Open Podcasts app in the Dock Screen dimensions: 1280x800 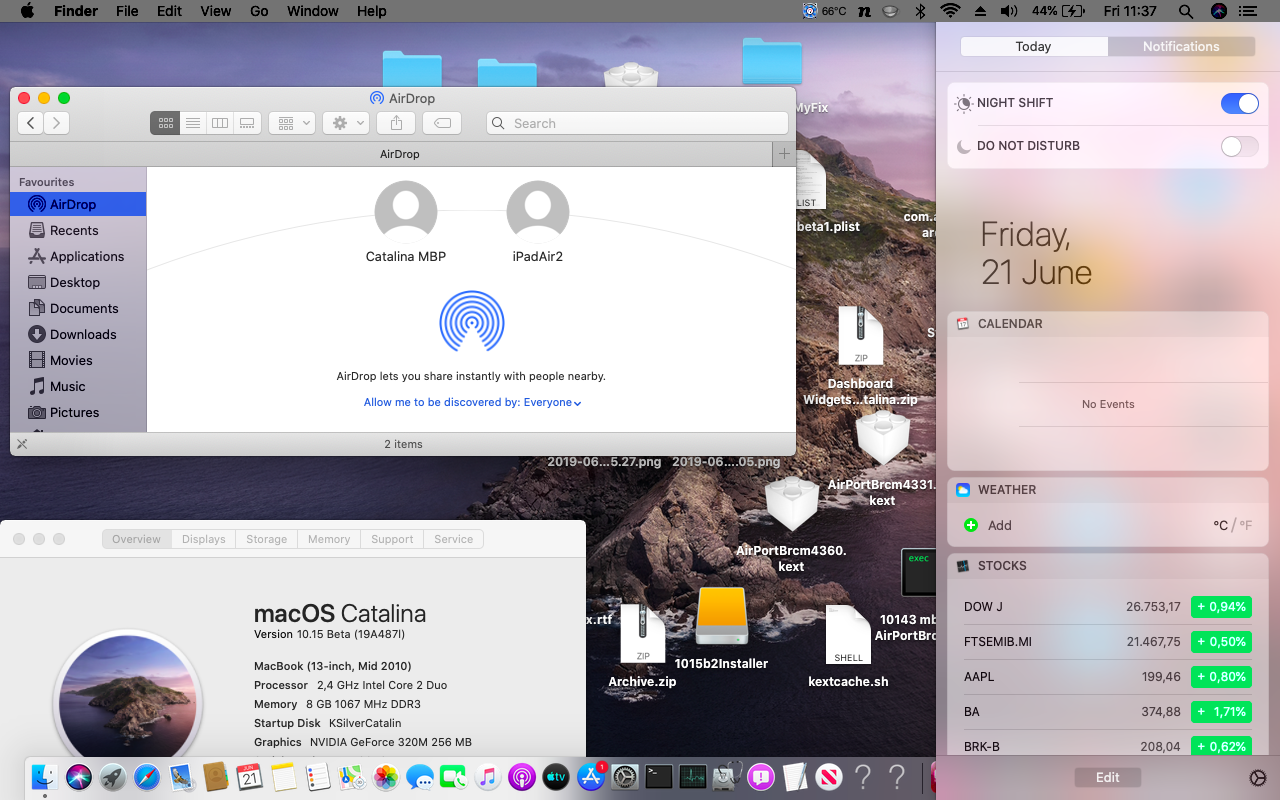click(522, 777)
